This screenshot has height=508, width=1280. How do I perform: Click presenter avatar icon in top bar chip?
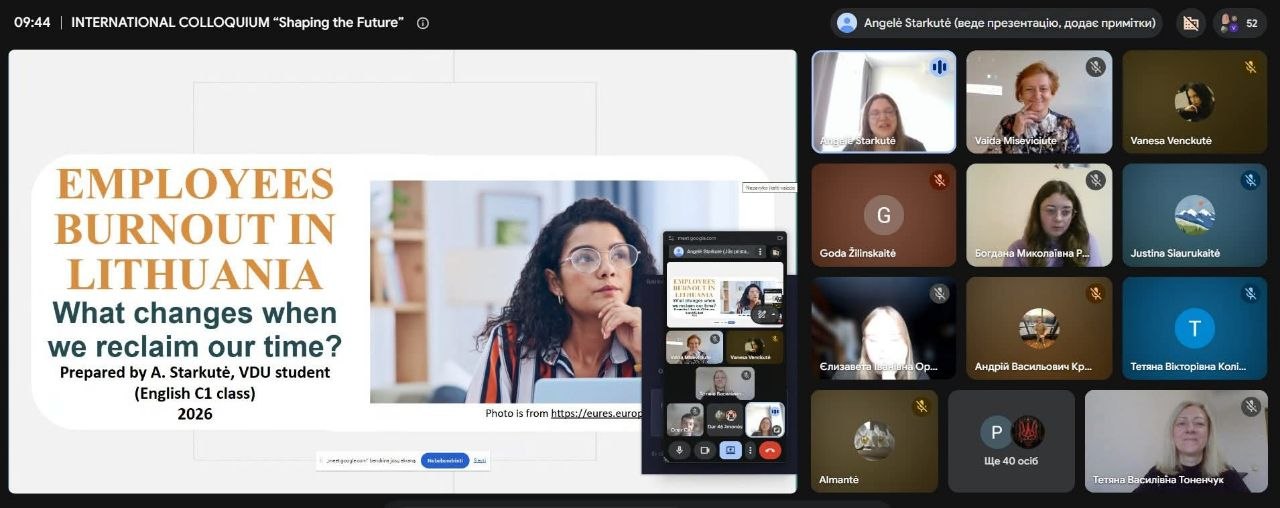pyautogui.click(x=847, y=22)
